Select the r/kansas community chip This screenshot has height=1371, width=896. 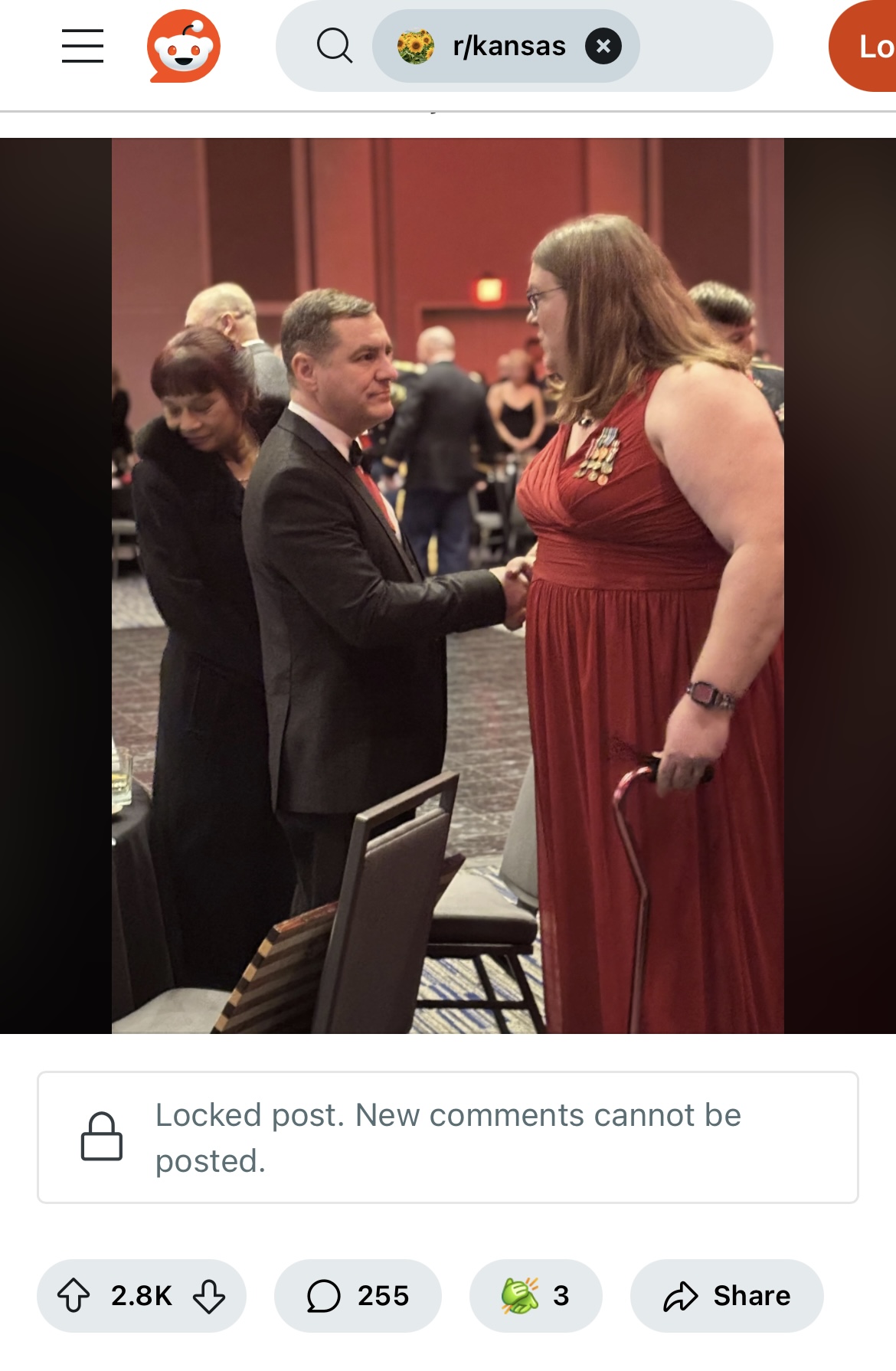pyautogui.click(x=505, y=46)
